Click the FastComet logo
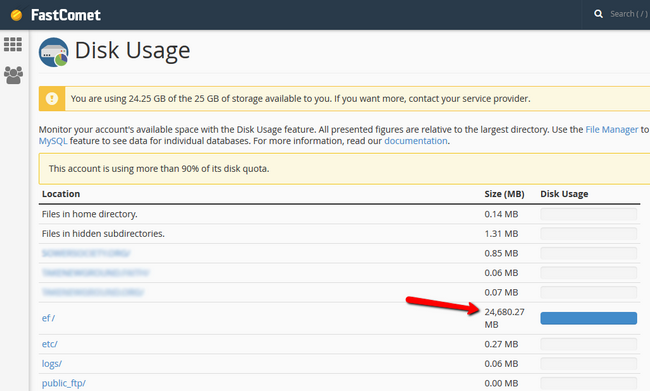Screen dimensions: 650x391 pyautogui.click(x=56, y=15)
